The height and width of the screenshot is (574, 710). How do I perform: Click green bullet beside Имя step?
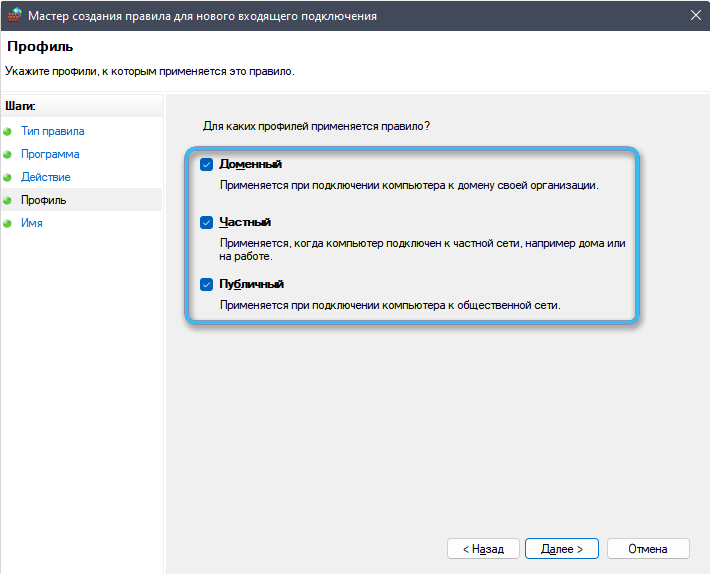coord(8,224)
